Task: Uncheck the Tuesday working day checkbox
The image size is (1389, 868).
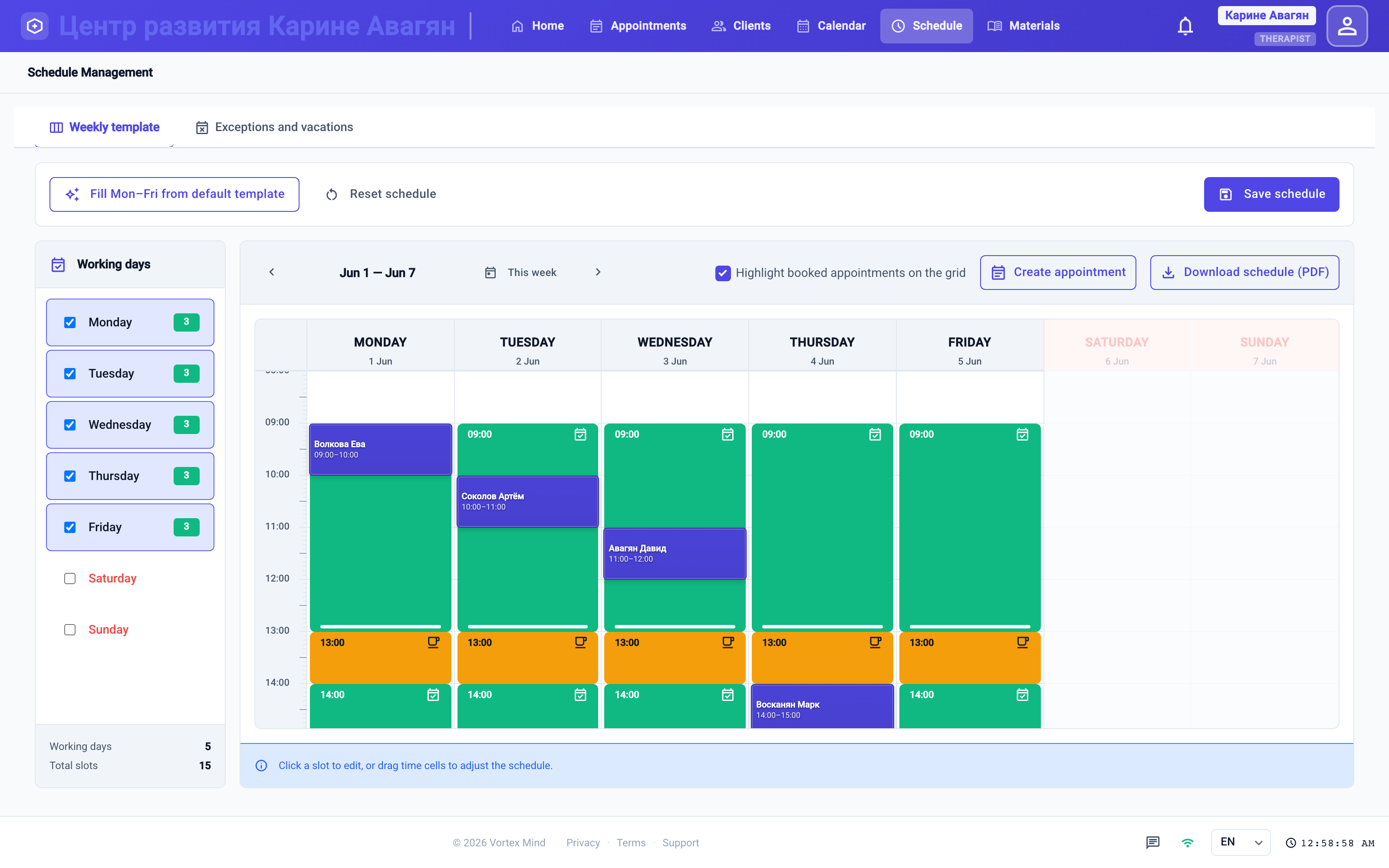Action: click(x=70, y=373)
